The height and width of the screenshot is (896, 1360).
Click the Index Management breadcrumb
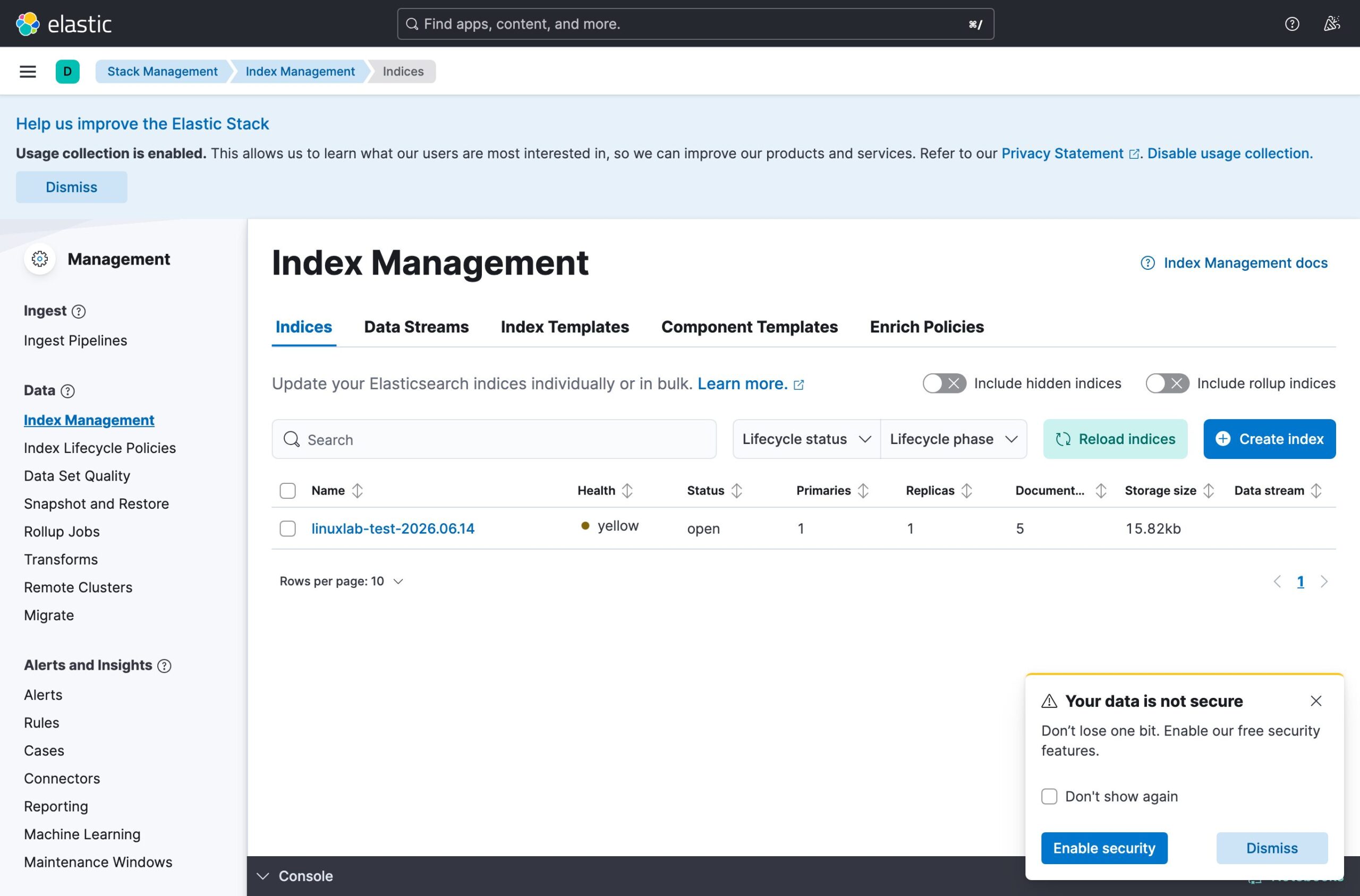tap(300, 71)
